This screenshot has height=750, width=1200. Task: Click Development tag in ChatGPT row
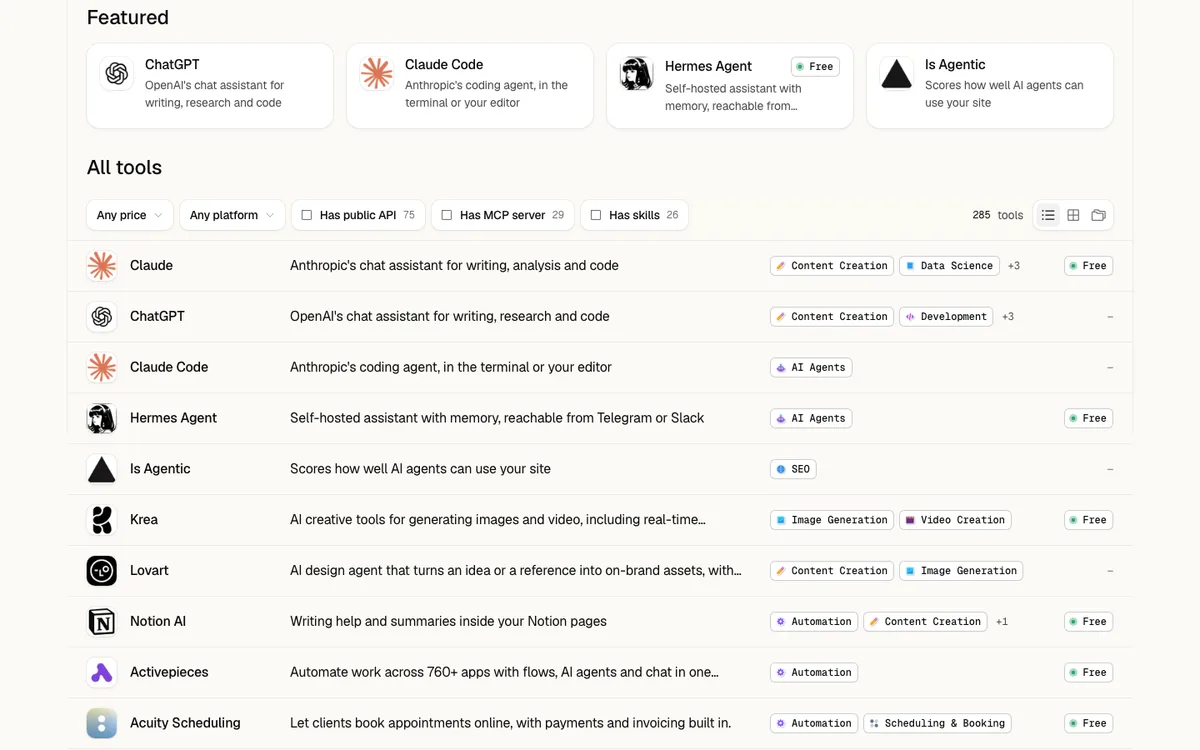947,317
